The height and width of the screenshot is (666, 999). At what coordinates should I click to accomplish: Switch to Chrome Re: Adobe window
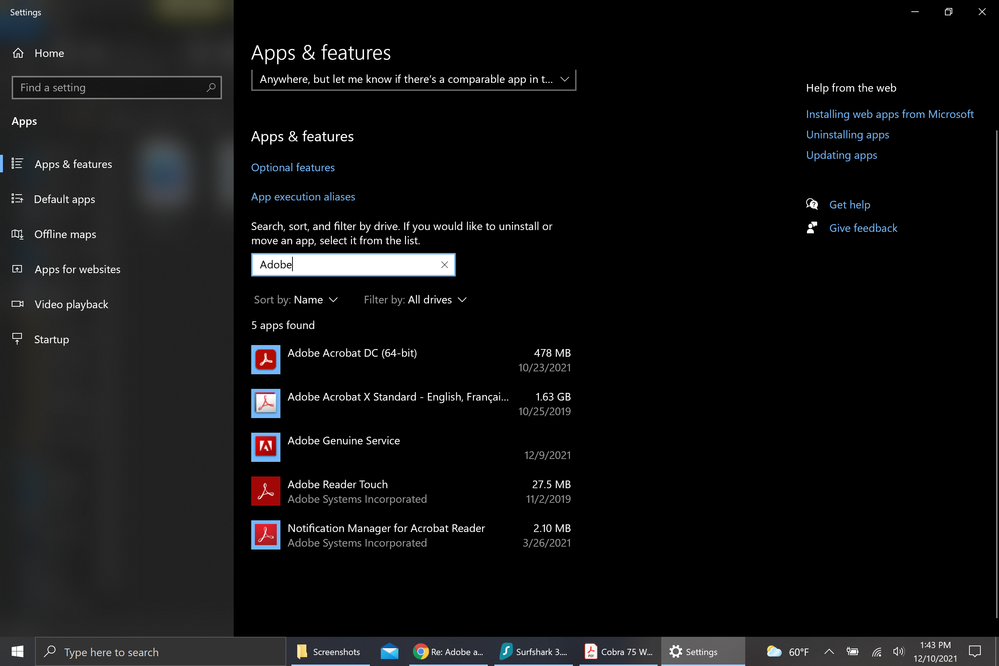pos(449,651)
